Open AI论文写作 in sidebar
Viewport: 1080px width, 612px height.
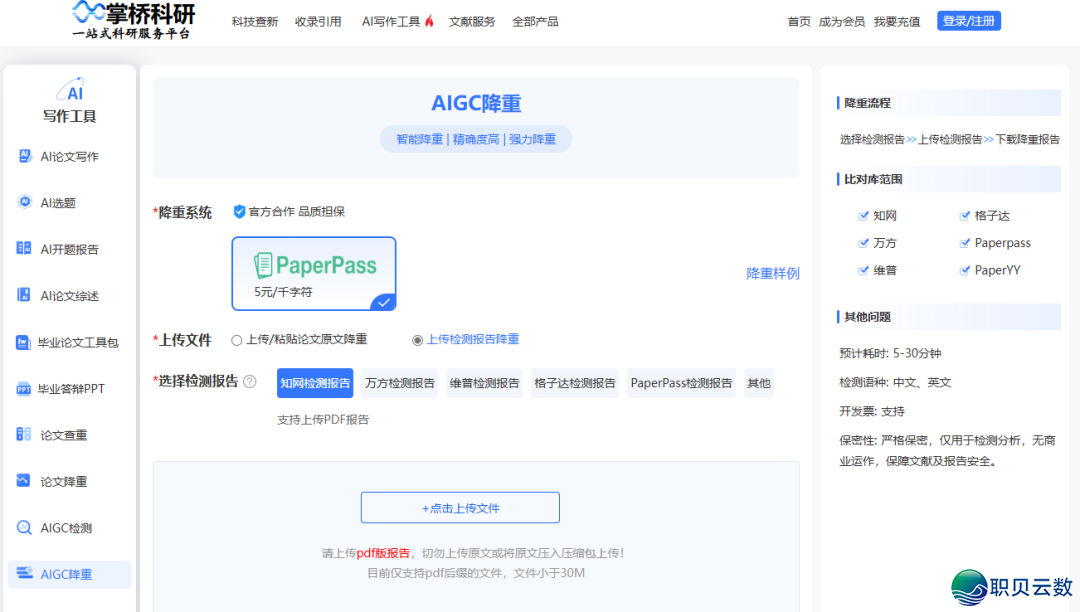pos(69,156)
